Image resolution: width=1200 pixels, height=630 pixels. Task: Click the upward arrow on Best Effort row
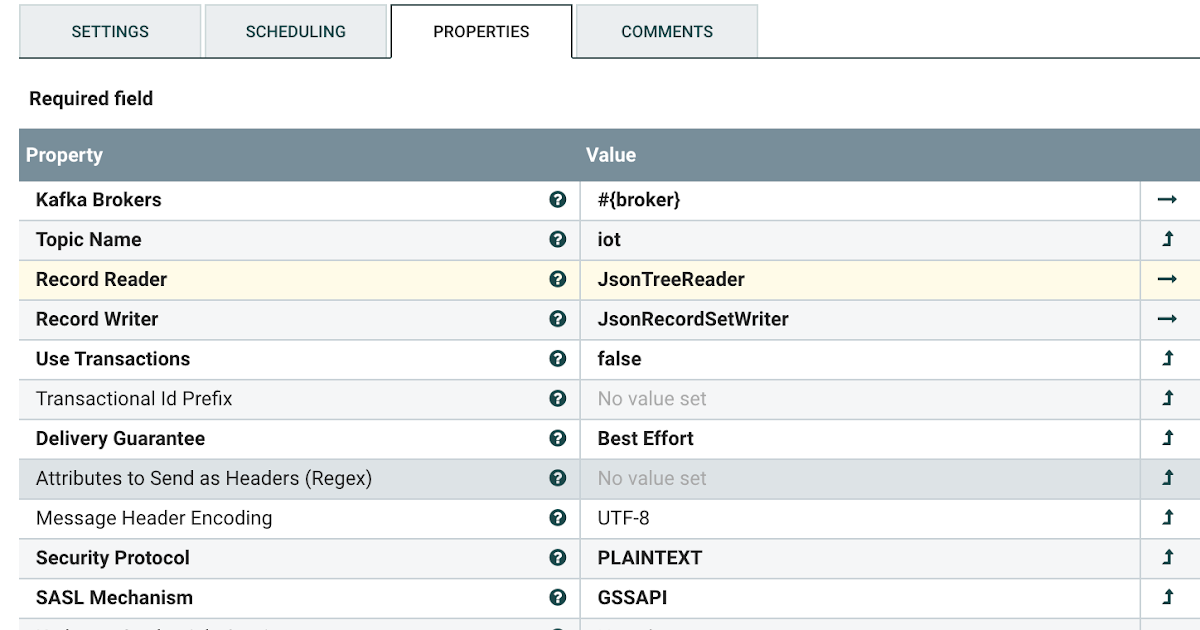pyautogui.click(x=1170, y=438)
